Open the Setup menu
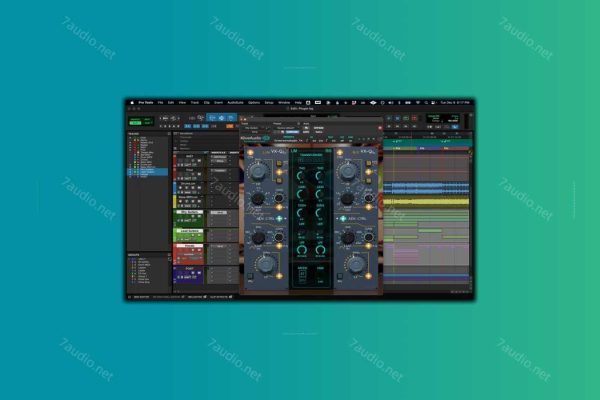 [269, 103]
